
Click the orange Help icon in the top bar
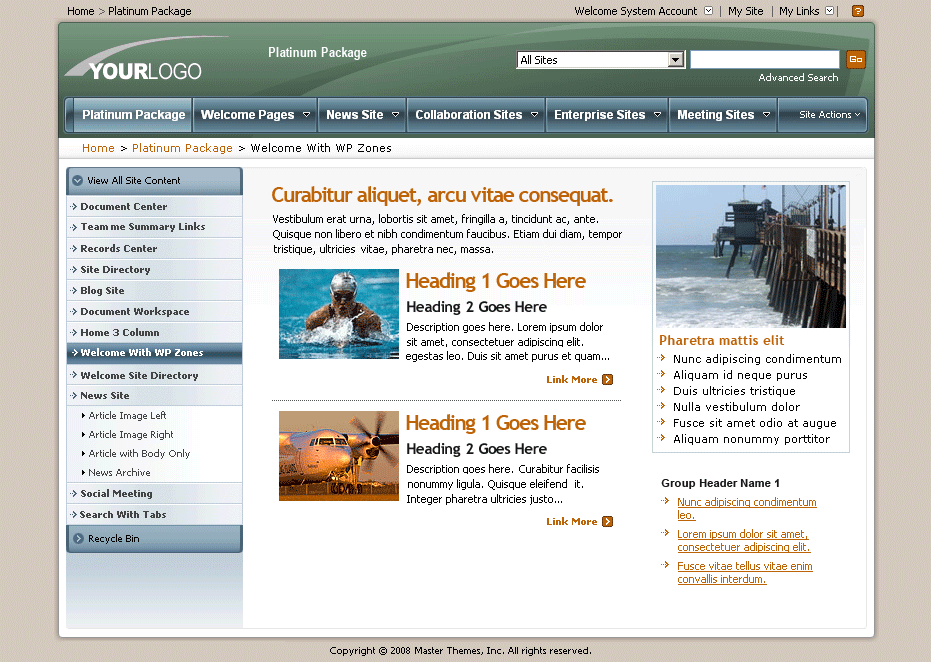pos(856,11)
